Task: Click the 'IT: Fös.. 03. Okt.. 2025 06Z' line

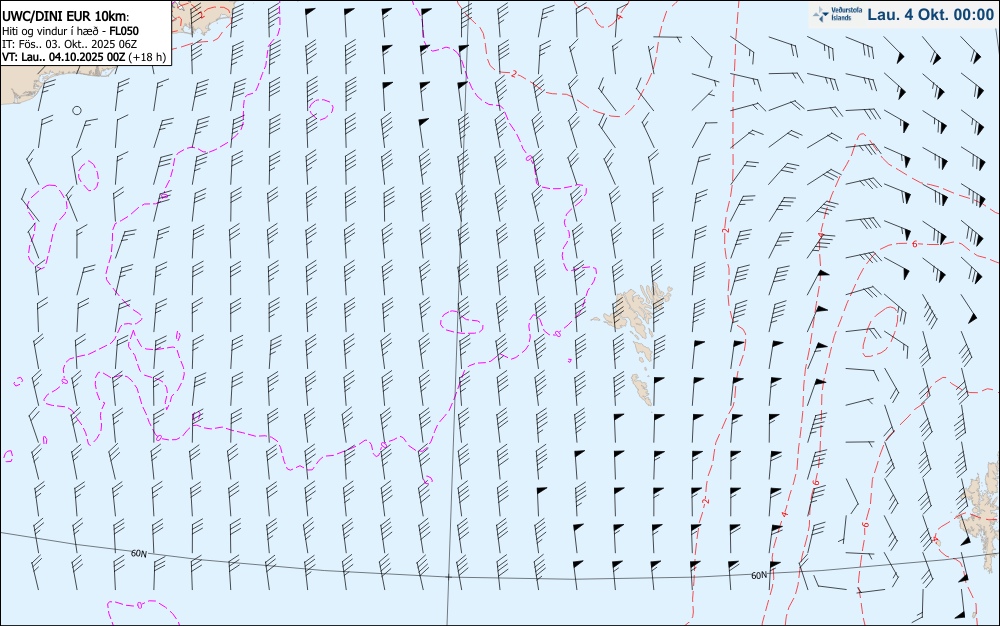Action: tap(69, 44)
